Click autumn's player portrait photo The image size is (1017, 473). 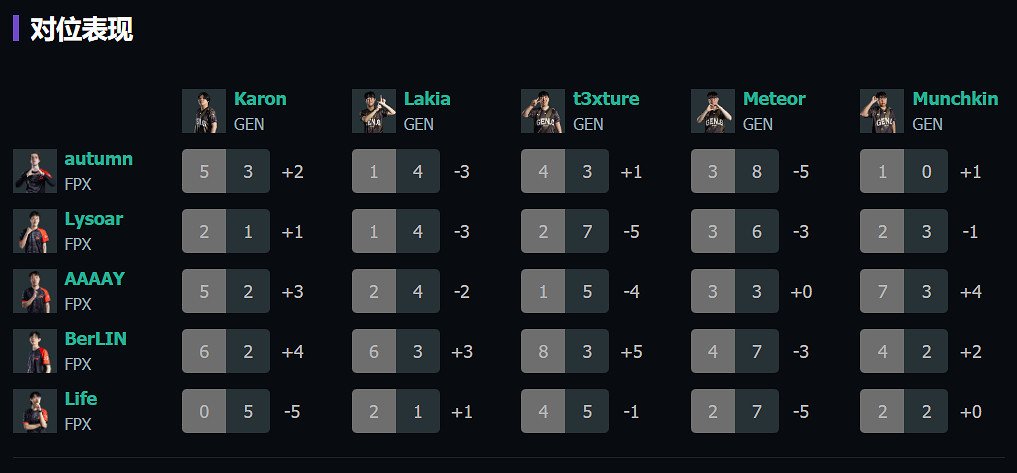click(35, 171)
